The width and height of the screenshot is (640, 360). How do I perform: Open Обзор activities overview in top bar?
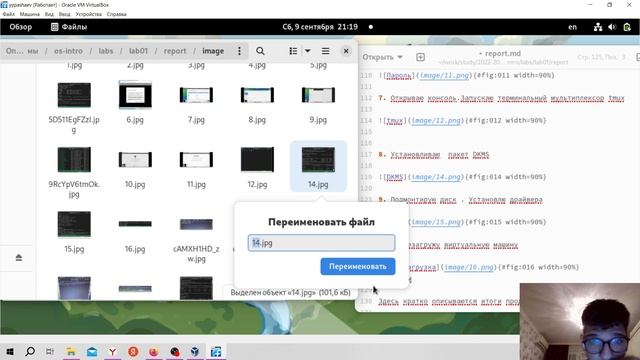click(x=20, y=27)
